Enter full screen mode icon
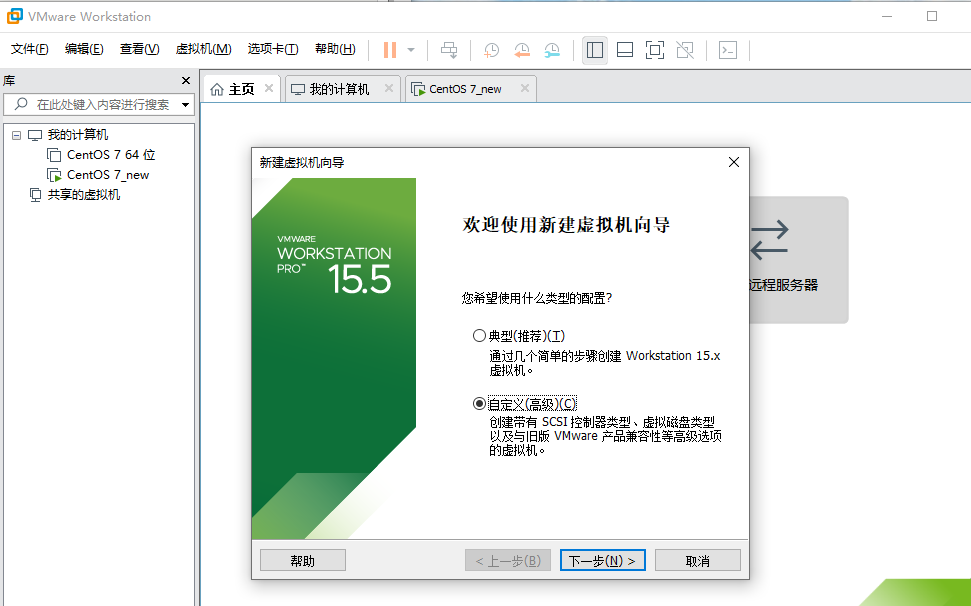The image size is (971, 606). pos(655,50)
